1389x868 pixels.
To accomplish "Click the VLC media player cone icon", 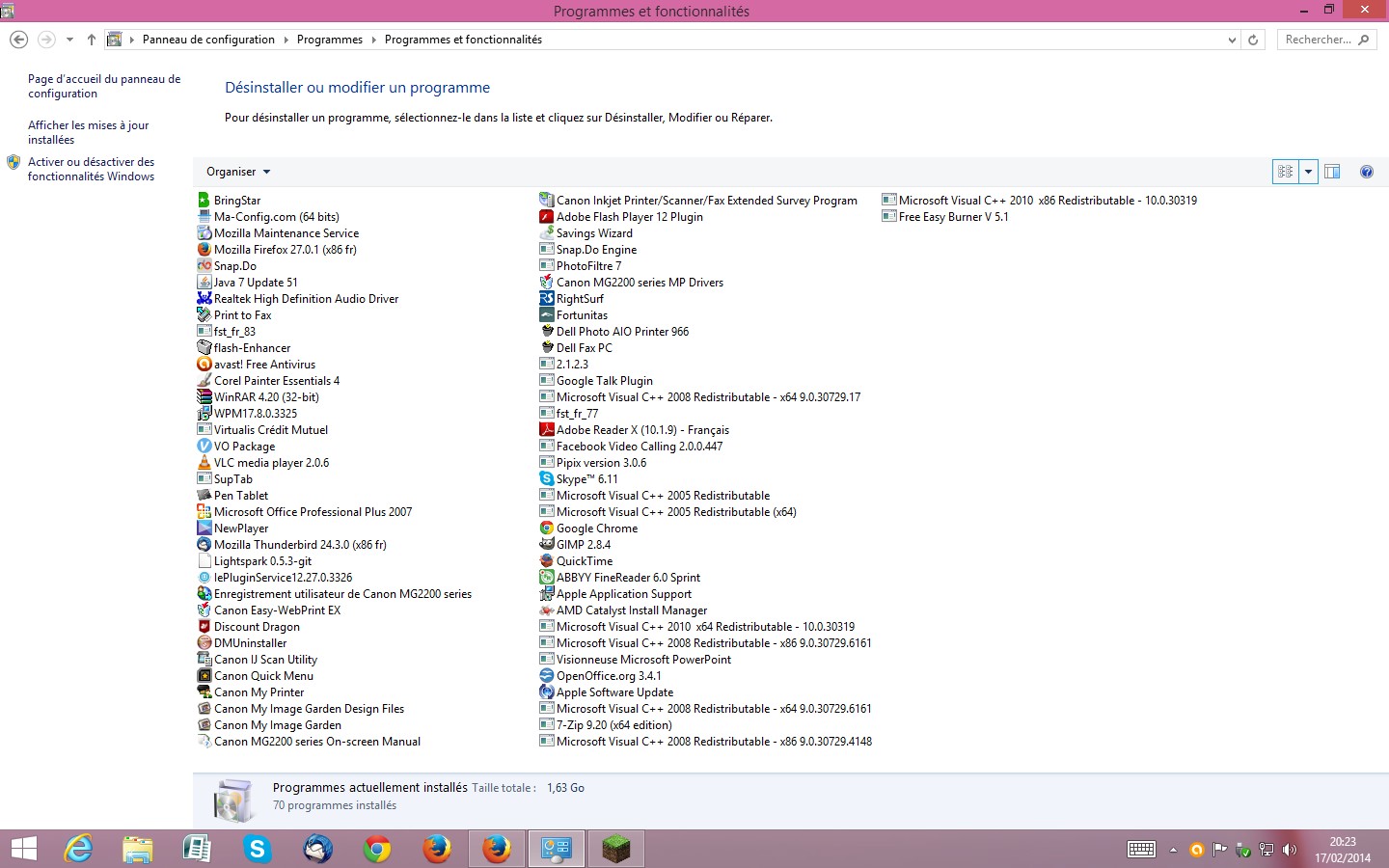I will tap(204, 463).
